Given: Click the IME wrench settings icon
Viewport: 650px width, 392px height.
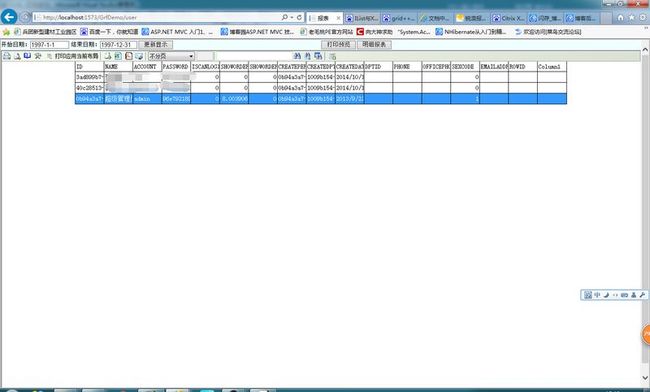Looking at the screenshot, I should click(x=642, y=295).
